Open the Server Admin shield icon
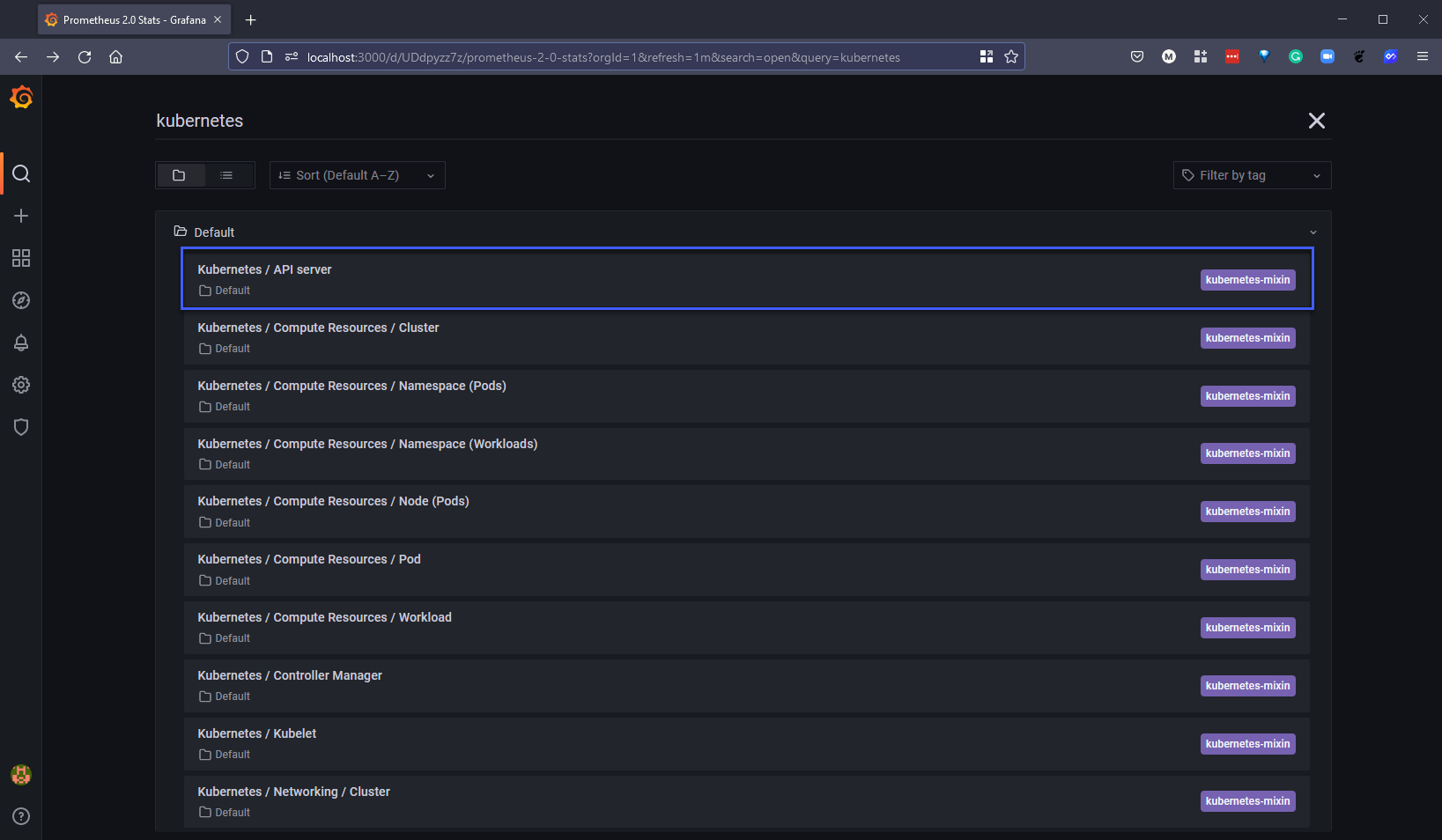Image resolution: width=1442 pixels, height=840 pixels. pyautogui.click(x=21, y=427)
